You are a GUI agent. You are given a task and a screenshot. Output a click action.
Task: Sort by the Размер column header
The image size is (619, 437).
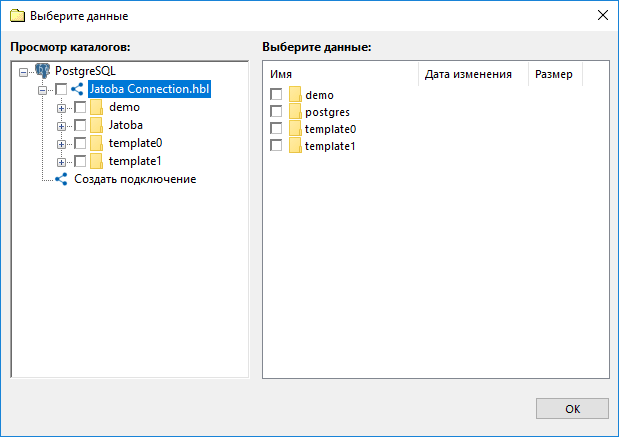pyautogui.click(x=555, y=74)
